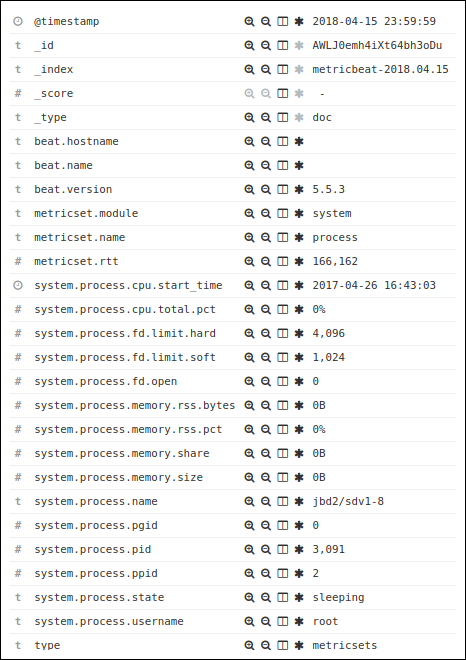Toggle column in table for beat.version
Screen dimensions: 466x660
coord(282,189)
